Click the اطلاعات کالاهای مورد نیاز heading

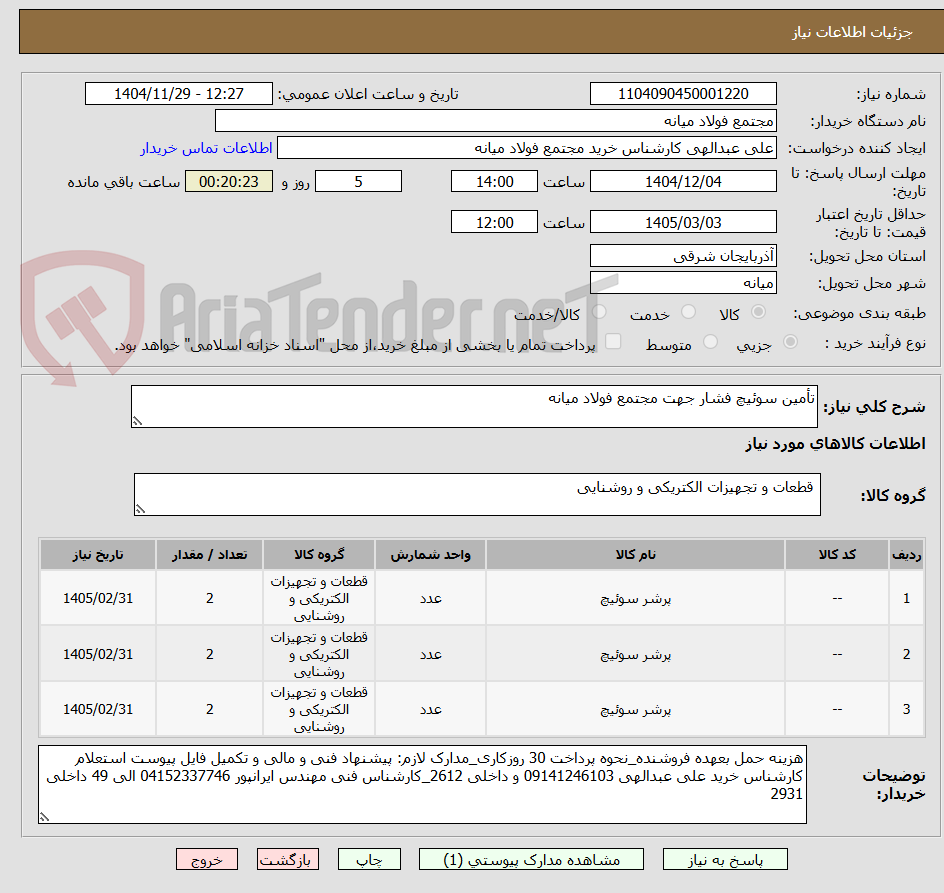(835, 444)
